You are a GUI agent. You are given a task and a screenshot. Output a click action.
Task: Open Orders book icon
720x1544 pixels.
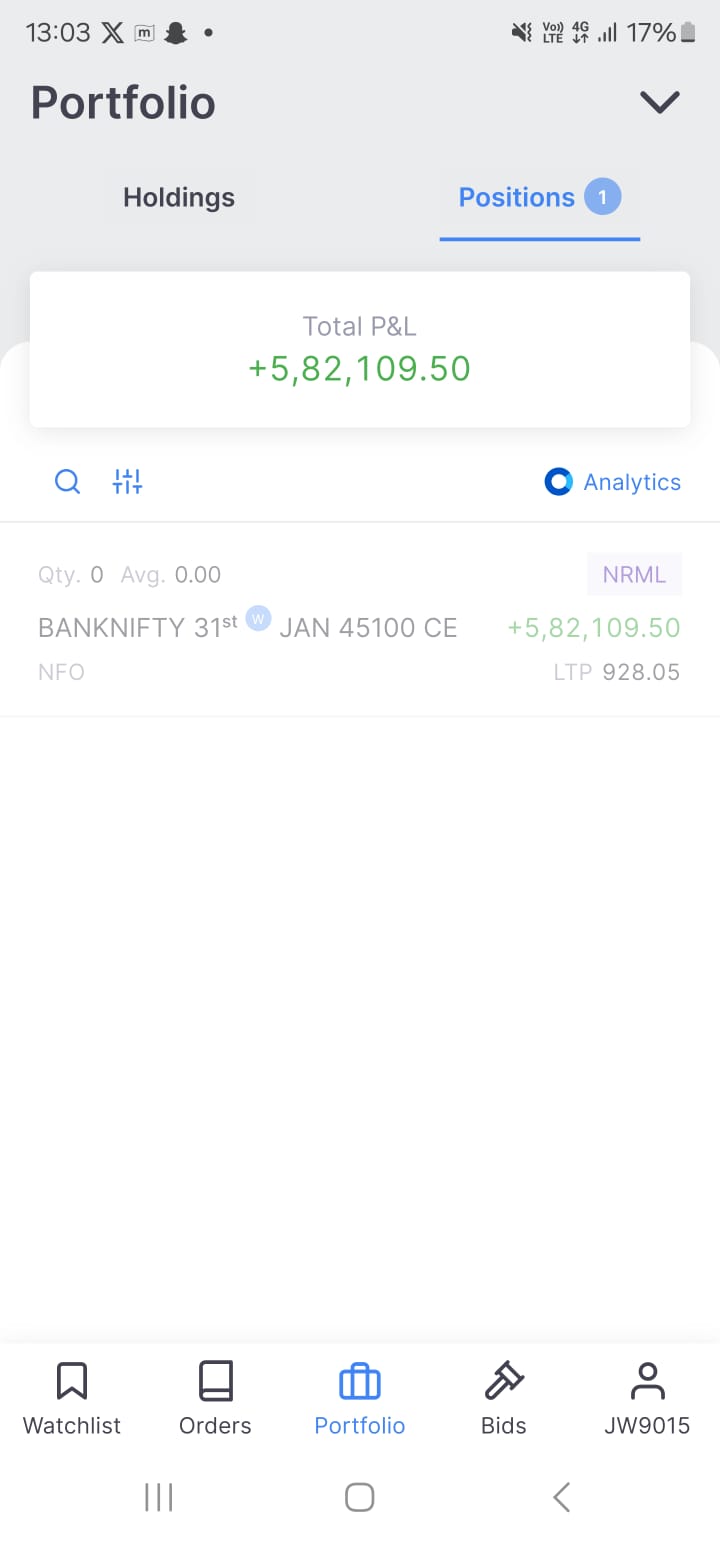pyautogui.click(x=215, y=1381)
